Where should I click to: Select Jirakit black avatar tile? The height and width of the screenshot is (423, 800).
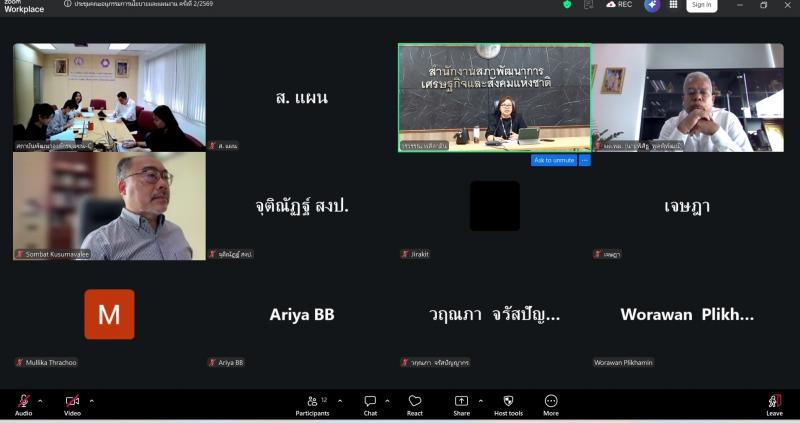(494, 206)
